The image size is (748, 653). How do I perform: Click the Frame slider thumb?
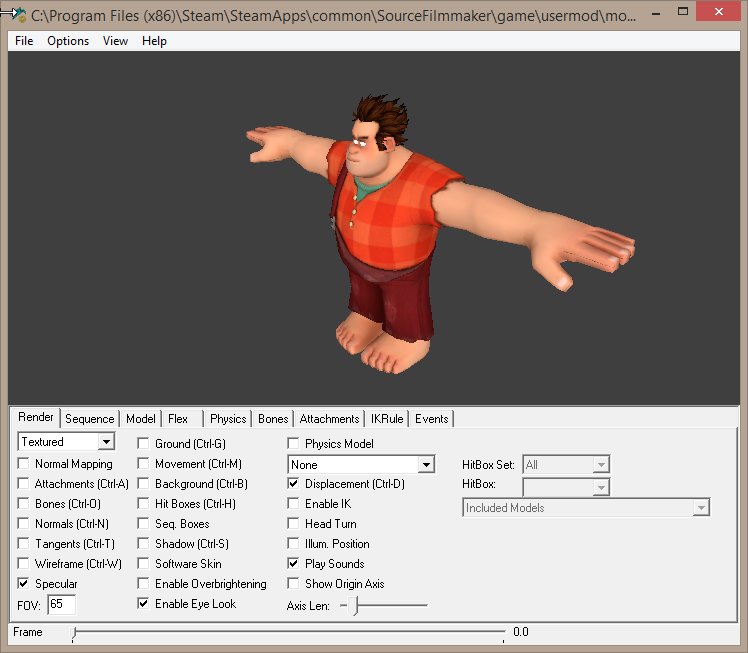(x=73, y=633)
